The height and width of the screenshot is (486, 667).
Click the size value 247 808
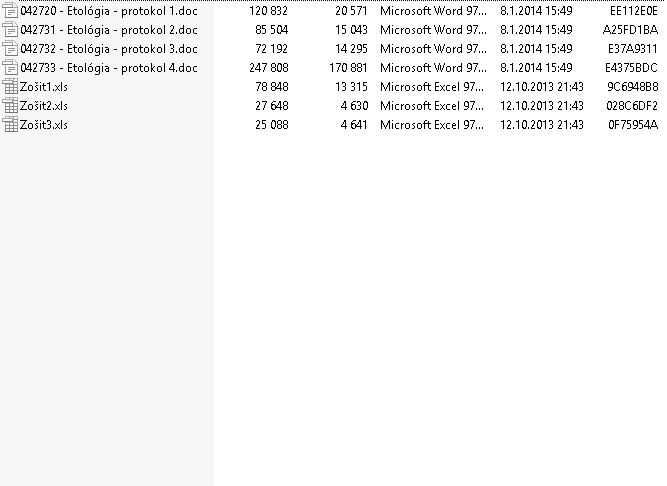click(269, 68)
